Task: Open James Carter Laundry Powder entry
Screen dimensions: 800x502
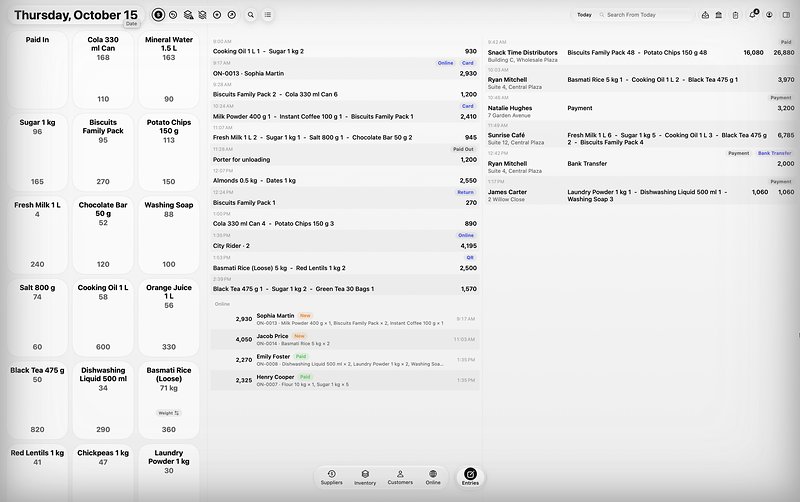Action: point(641,191)
